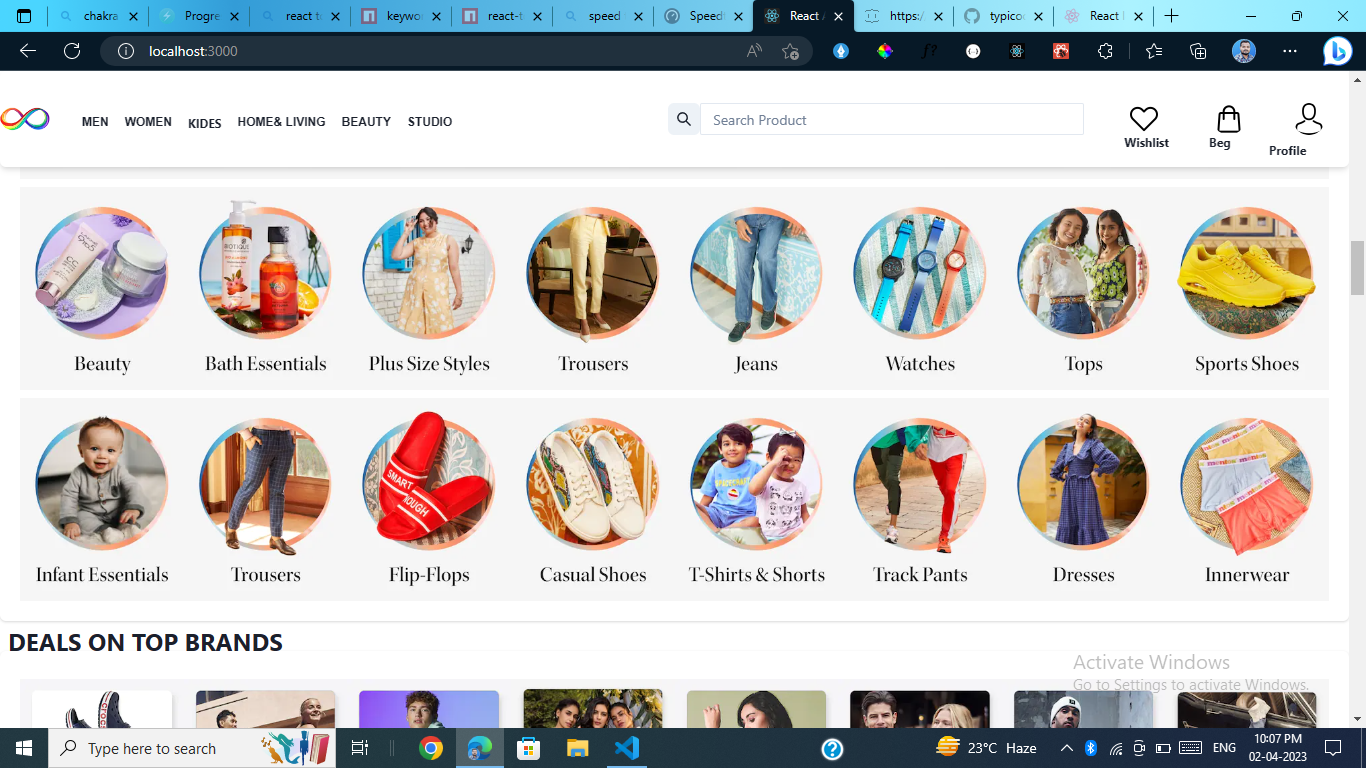Click the fonts f? extension icon
The image size is (1366, 768).
pyautogui.click(x=929, y=51)
